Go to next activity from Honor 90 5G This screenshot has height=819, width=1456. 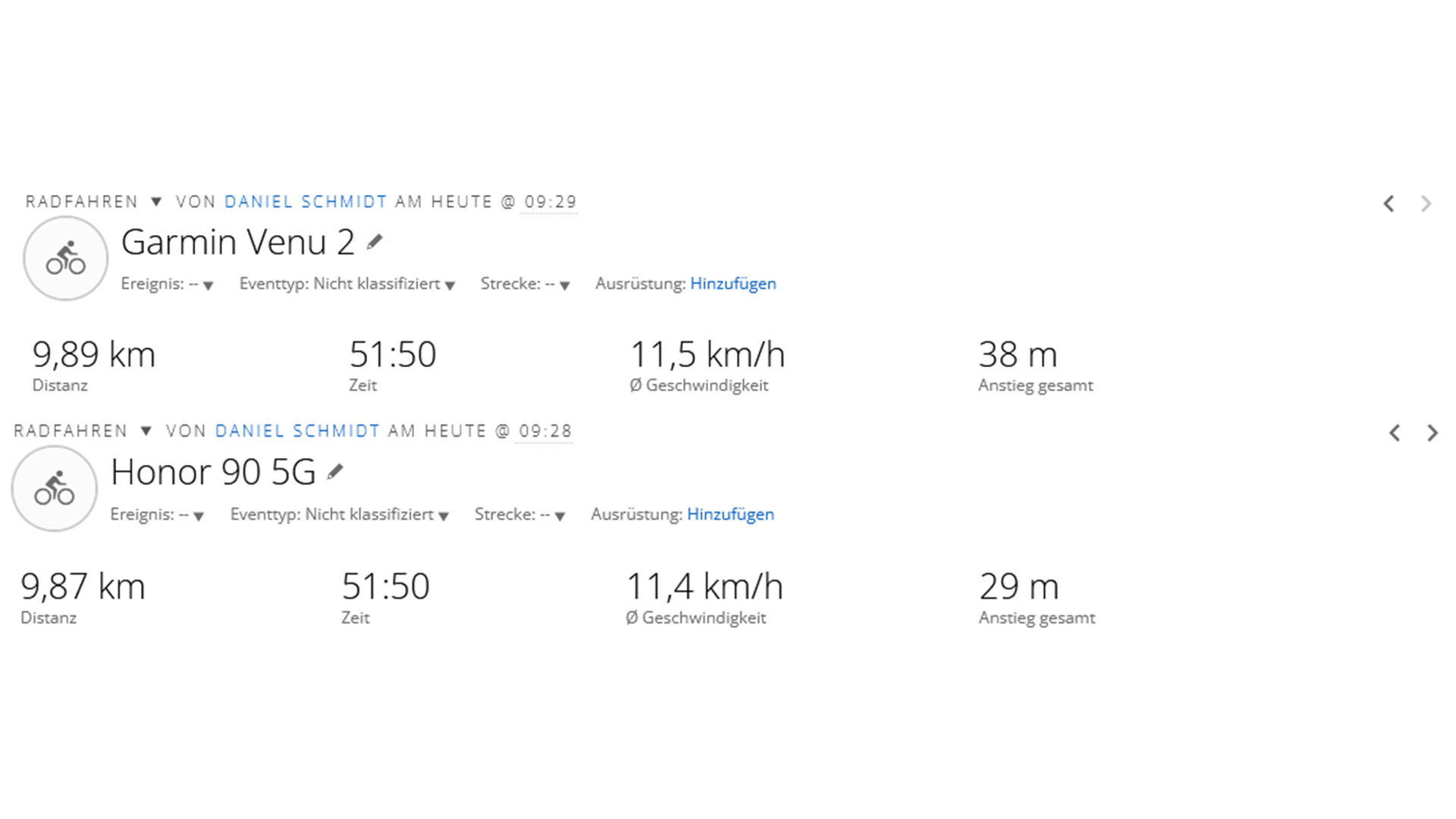(1432, 433)
